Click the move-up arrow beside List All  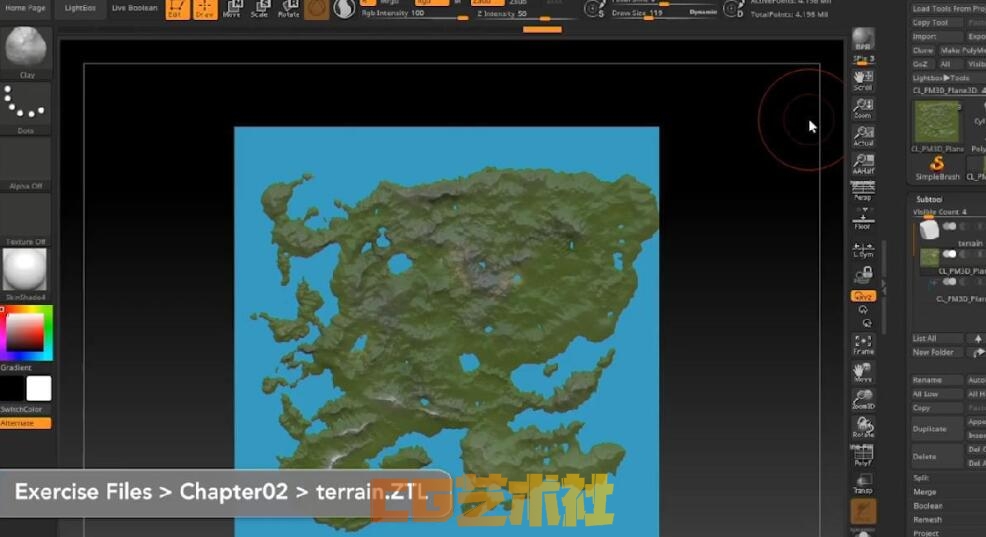pos(978,338)
